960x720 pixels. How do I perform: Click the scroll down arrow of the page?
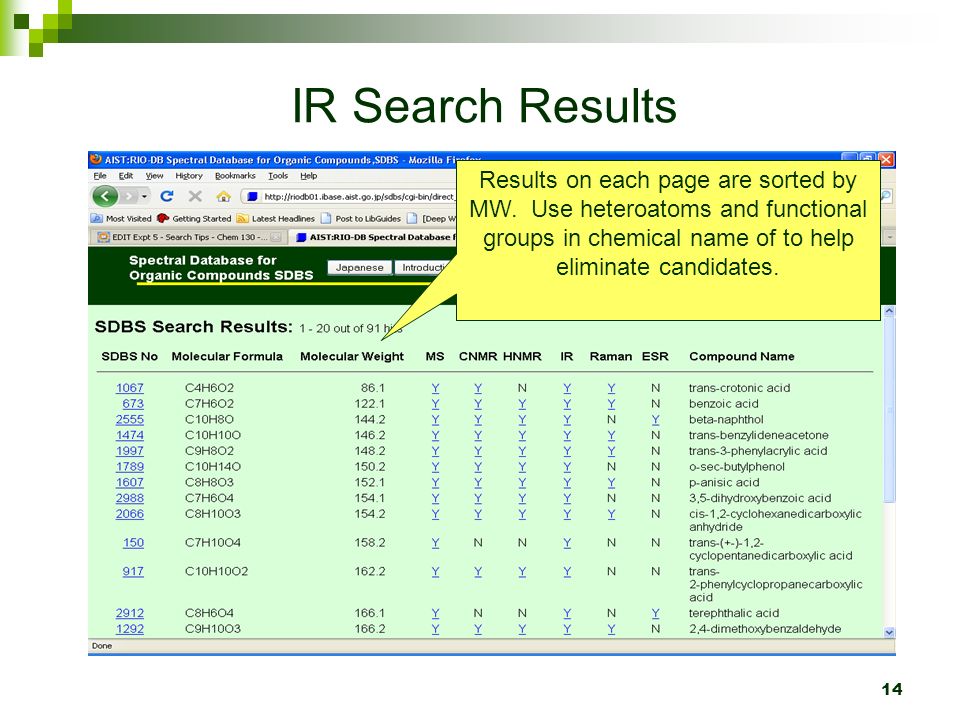tap(890, 632)
